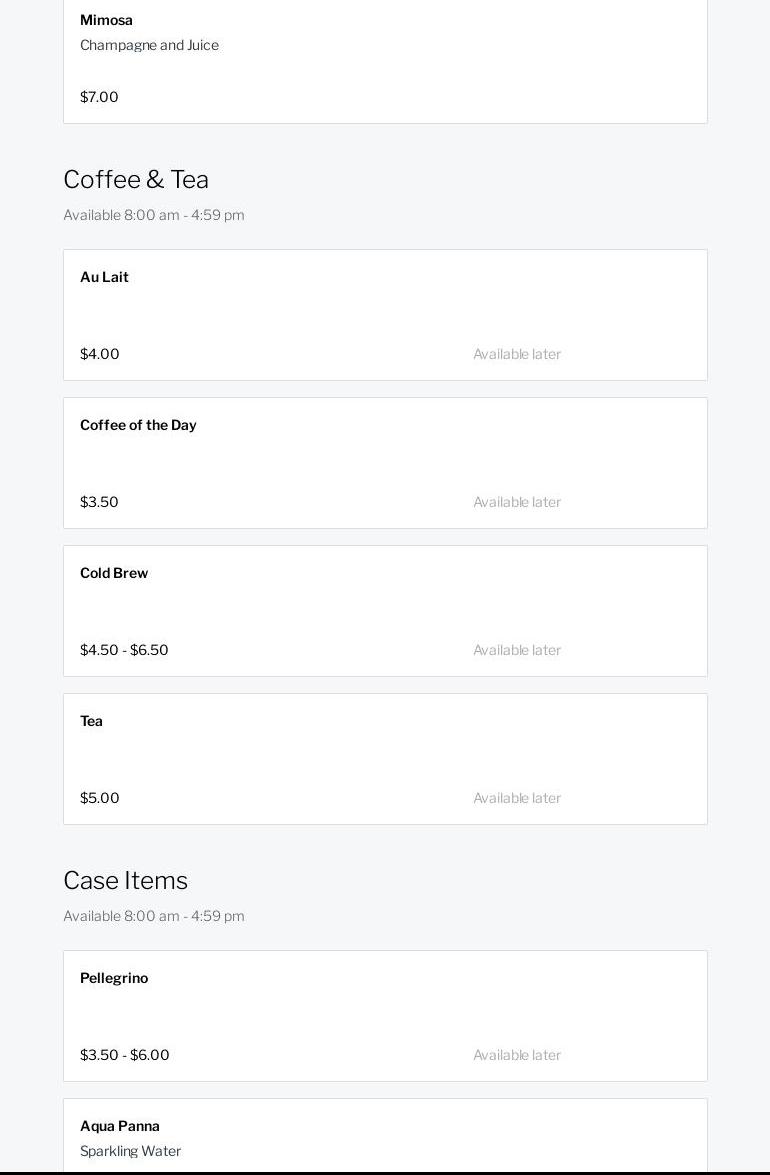The image size is (770, 1175).
Task: Open the Pellegrino item
Action: point(114,978)
